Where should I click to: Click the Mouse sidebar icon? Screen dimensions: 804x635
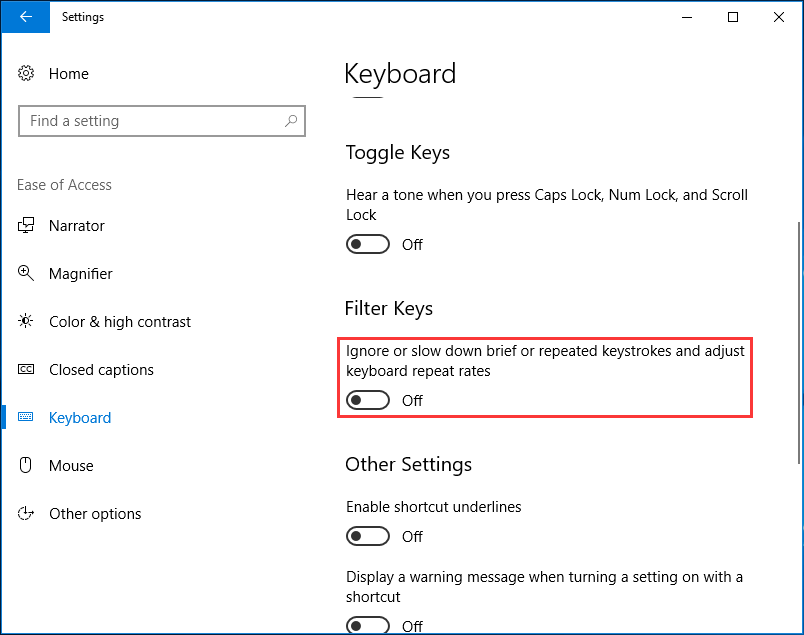[x=27, y=466]
